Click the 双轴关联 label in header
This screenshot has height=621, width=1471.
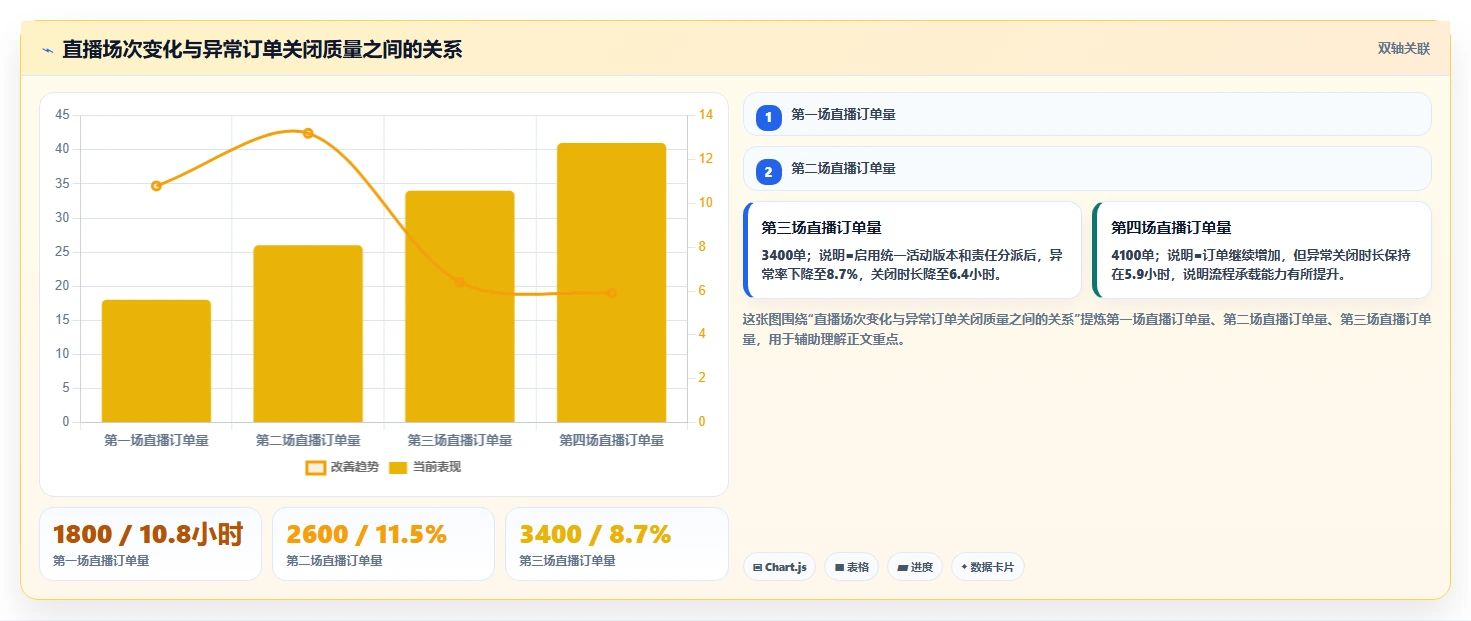click(x=1403, y=48)
